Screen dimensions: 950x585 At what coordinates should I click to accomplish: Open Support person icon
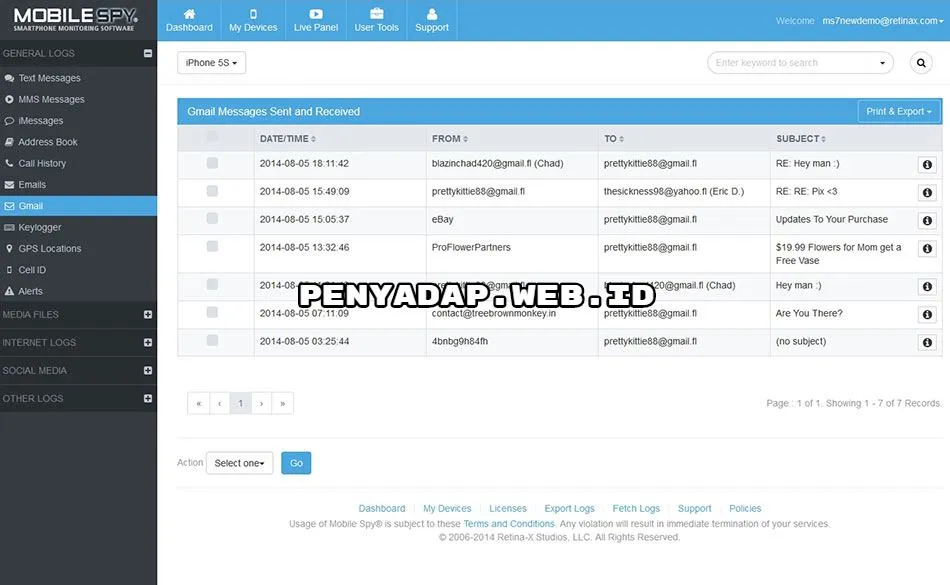[x=432, y=13]
